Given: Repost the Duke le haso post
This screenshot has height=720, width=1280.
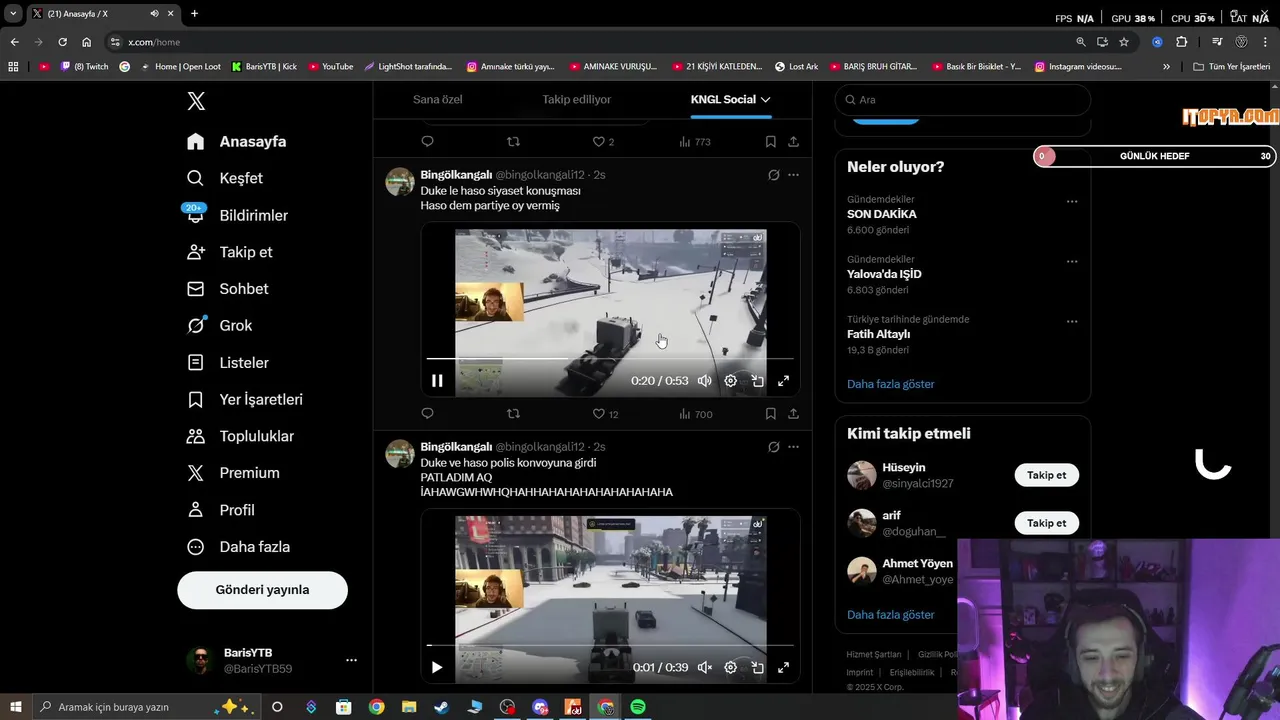Looking at the screenshot, I should coord(513,414).
